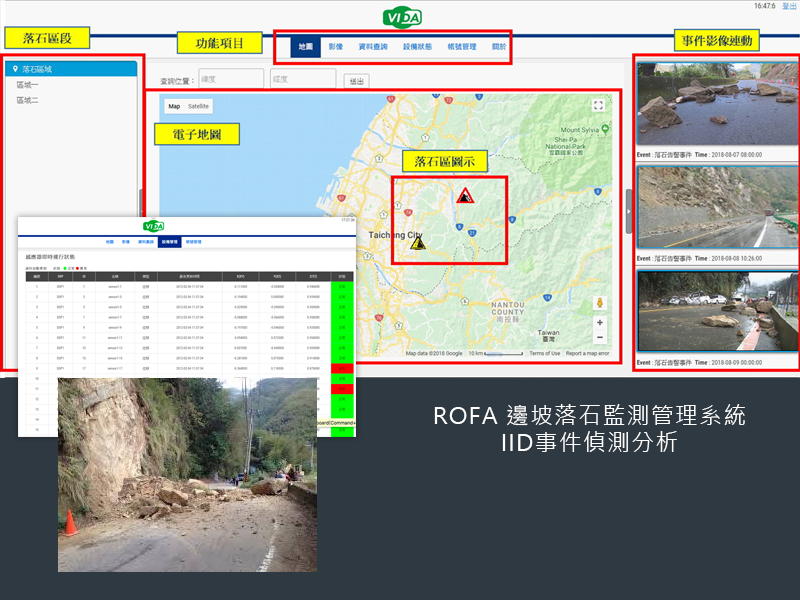
Task: Click the location pin icon beside 落石區域
Action: coord(14,69)
